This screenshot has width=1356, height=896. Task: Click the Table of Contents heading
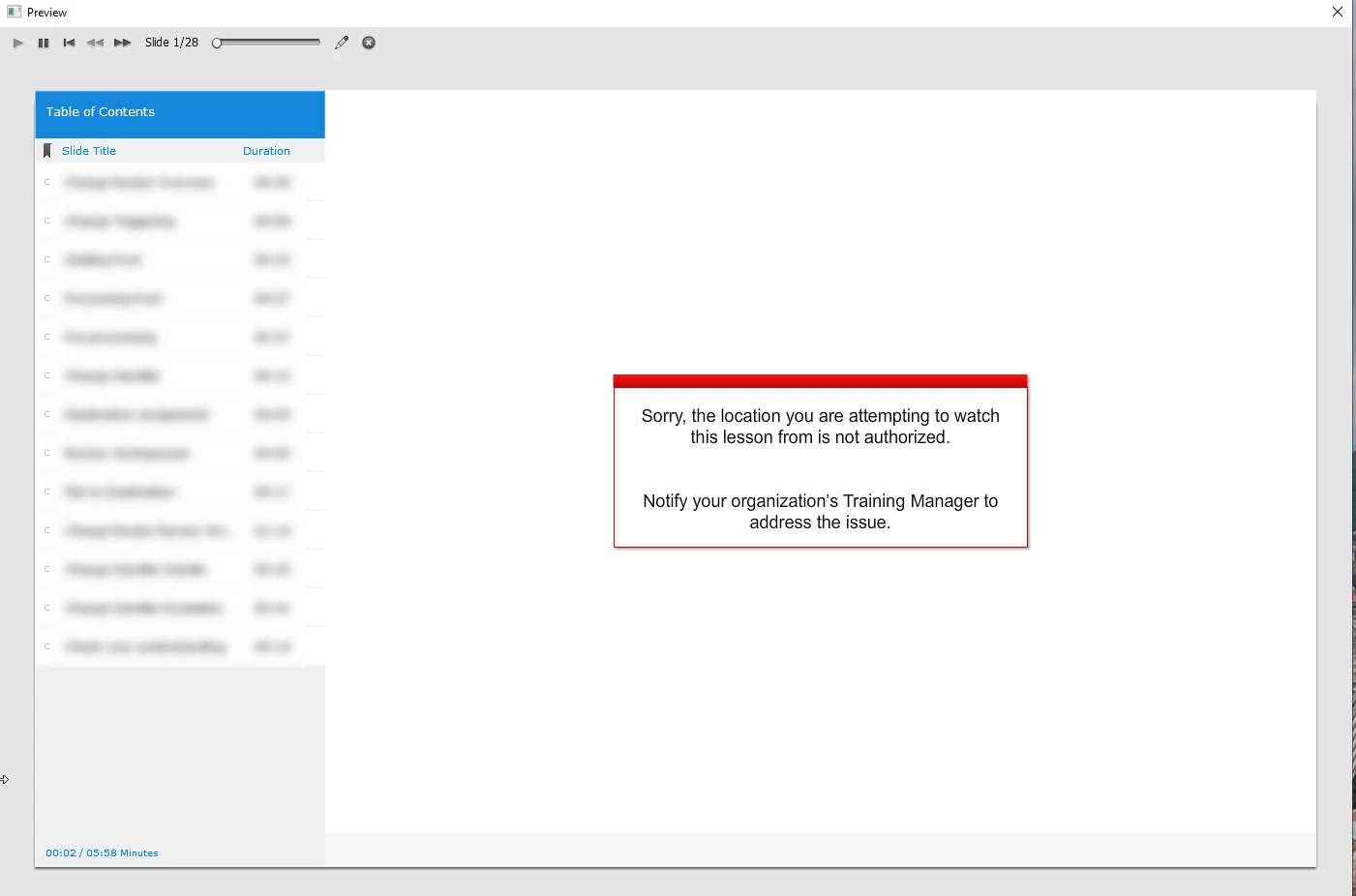101,112
